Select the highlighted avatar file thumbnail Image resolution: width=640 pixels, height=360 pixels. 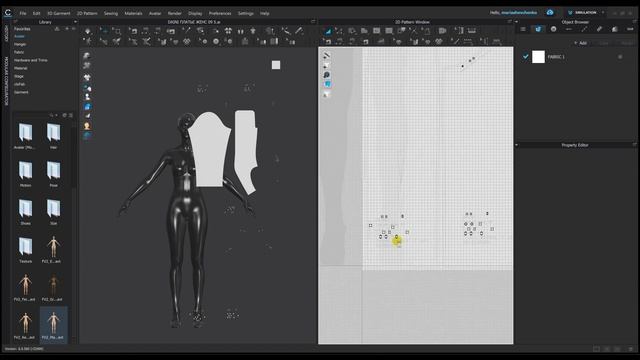coord(53,325)
